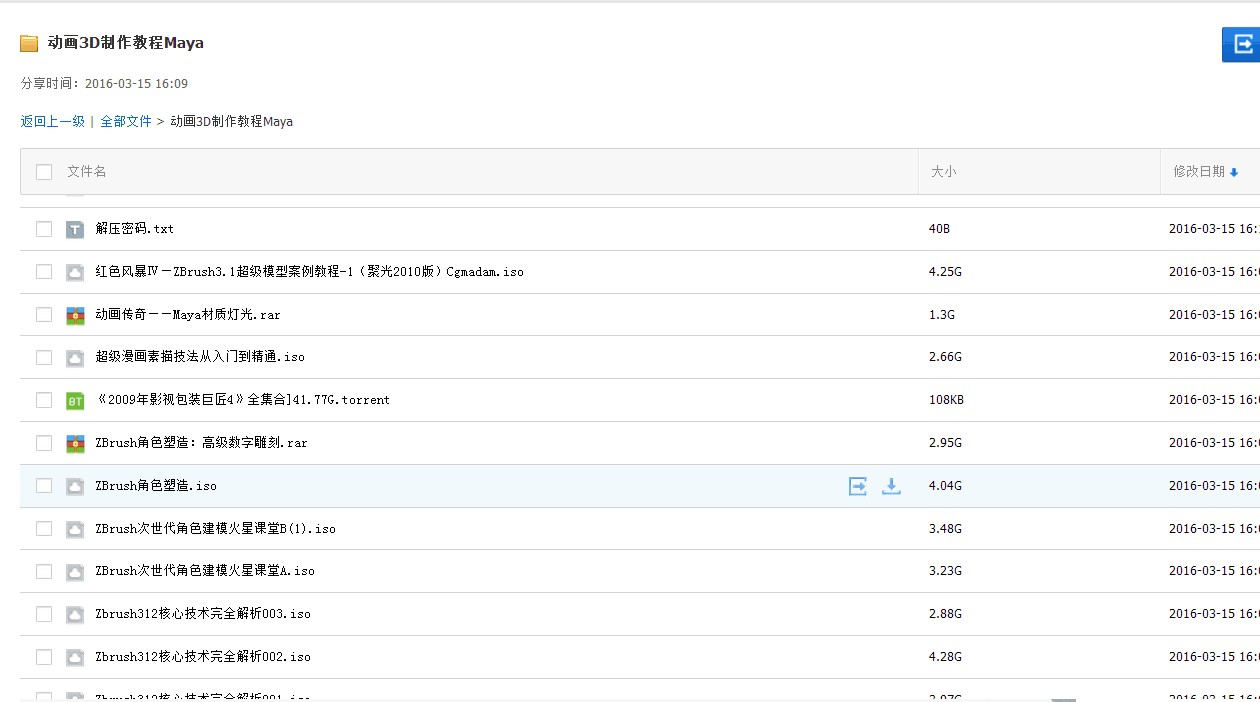Click the 4.28G size value
The width and height of the screenshot is (1260, 702).
point(945,657)
